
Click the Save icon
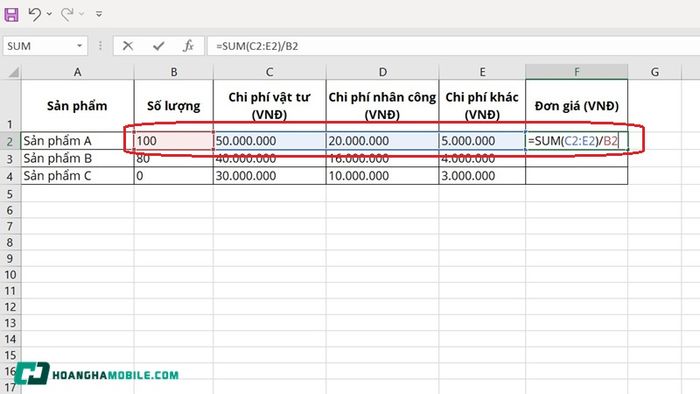point(12,14)
